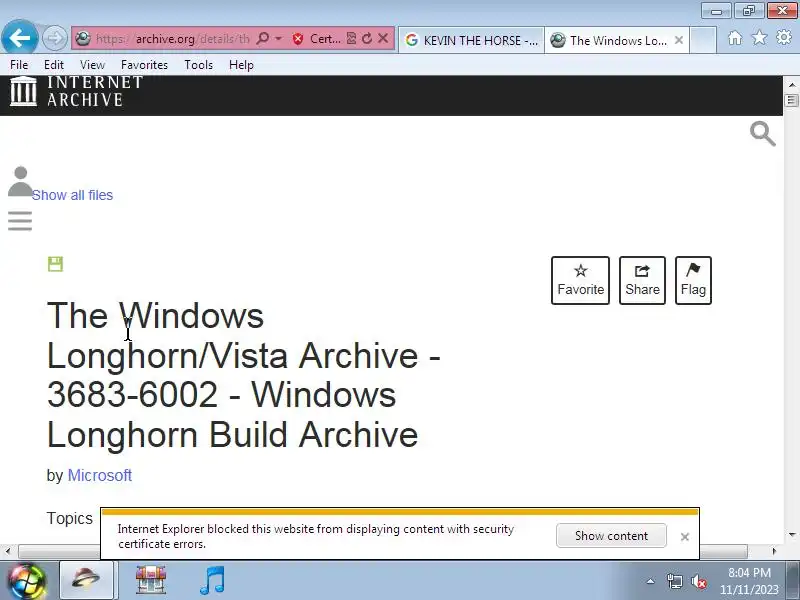
Task: Click the Favorite button with star
Action: pyautogui.click(x=580, y=280)
